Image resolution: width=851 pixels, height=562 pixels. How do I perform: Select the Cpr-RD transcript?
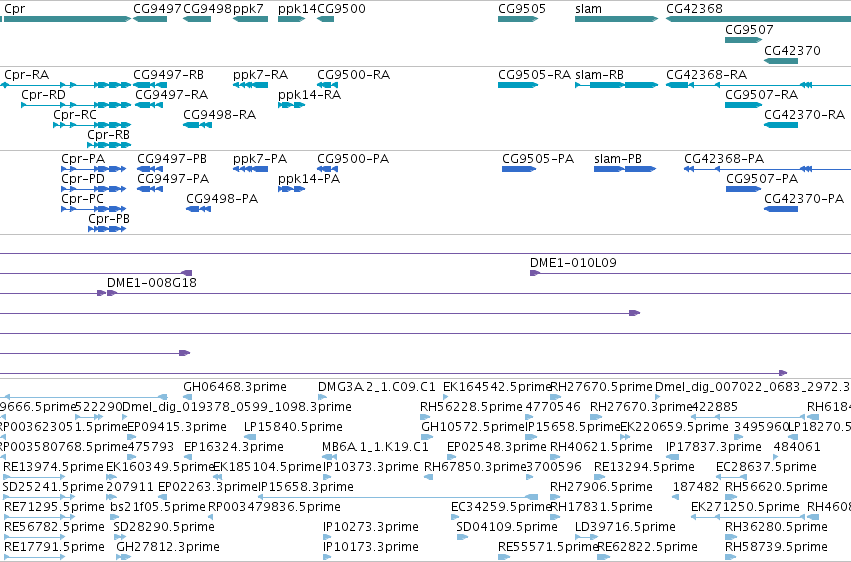tap(76, 105)
